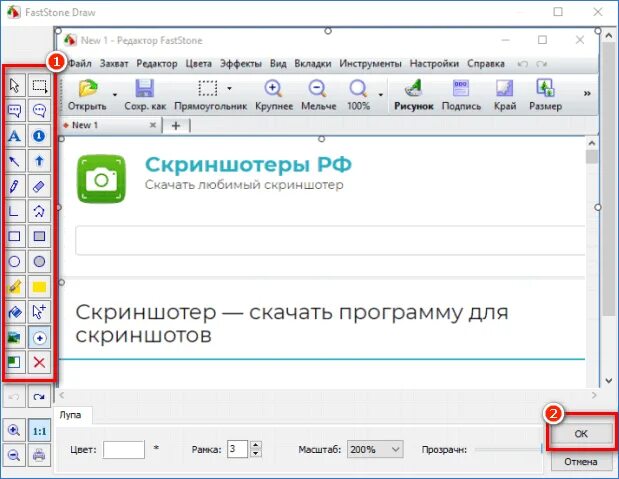The width and height of the screenshot is (619, 479).
Task: Click the Рамка value field
Action: (237, 449)
